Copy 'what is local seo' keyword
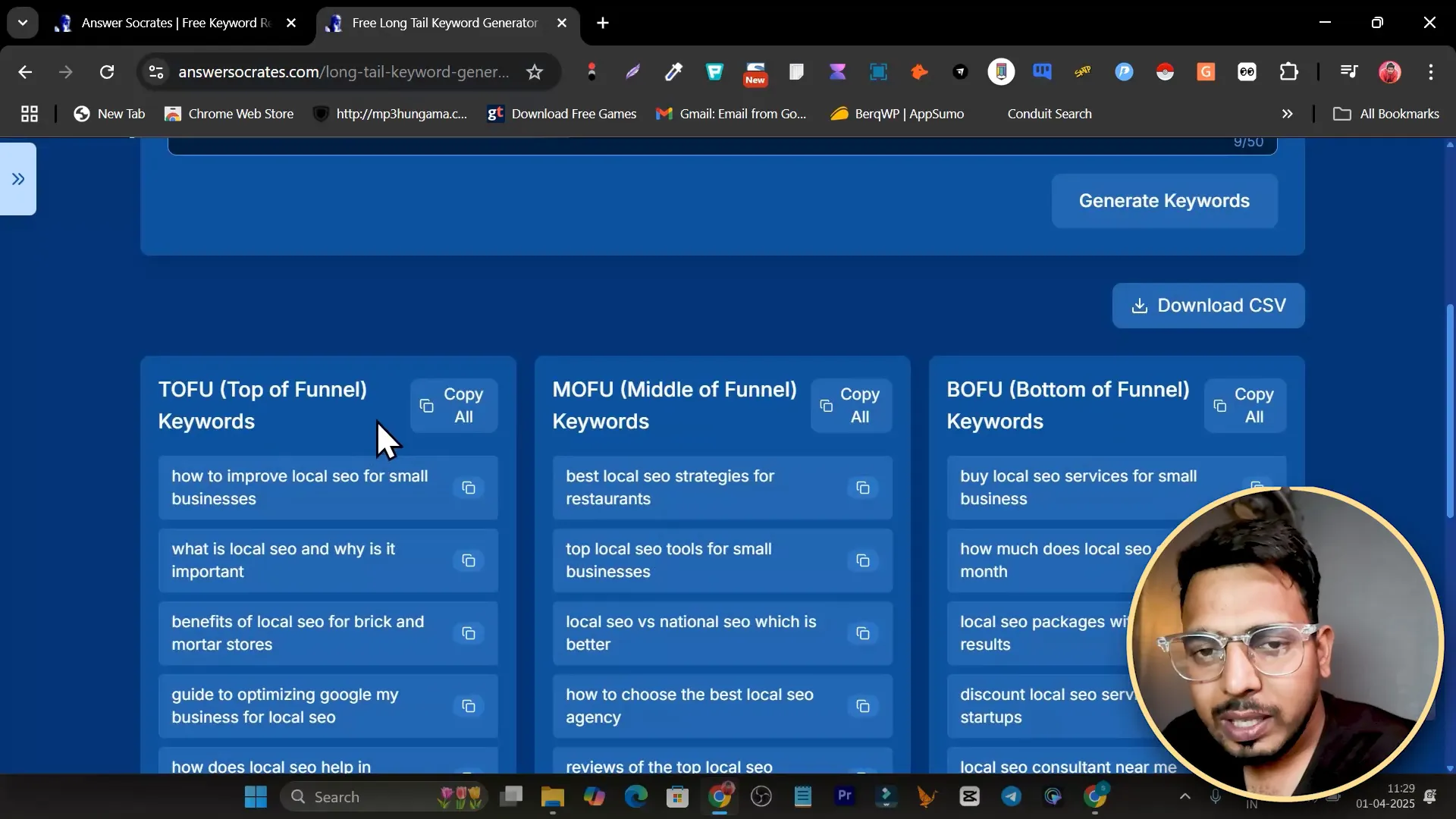The height and width of the screenshot is (819, 1456). (469, 560)
